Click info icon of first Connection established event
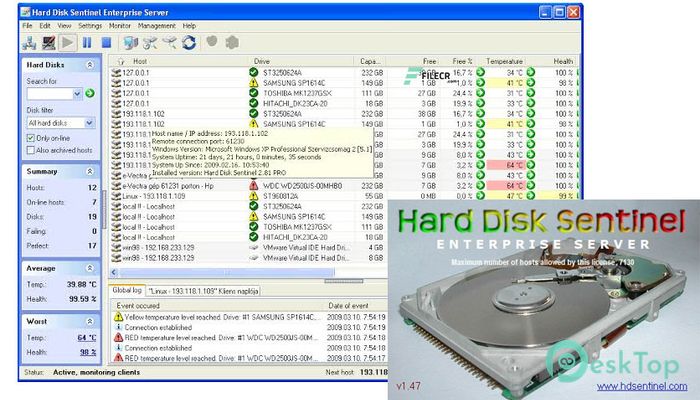Image resolution: width=700 pixels, height=400 pixels. click(118, 327)
